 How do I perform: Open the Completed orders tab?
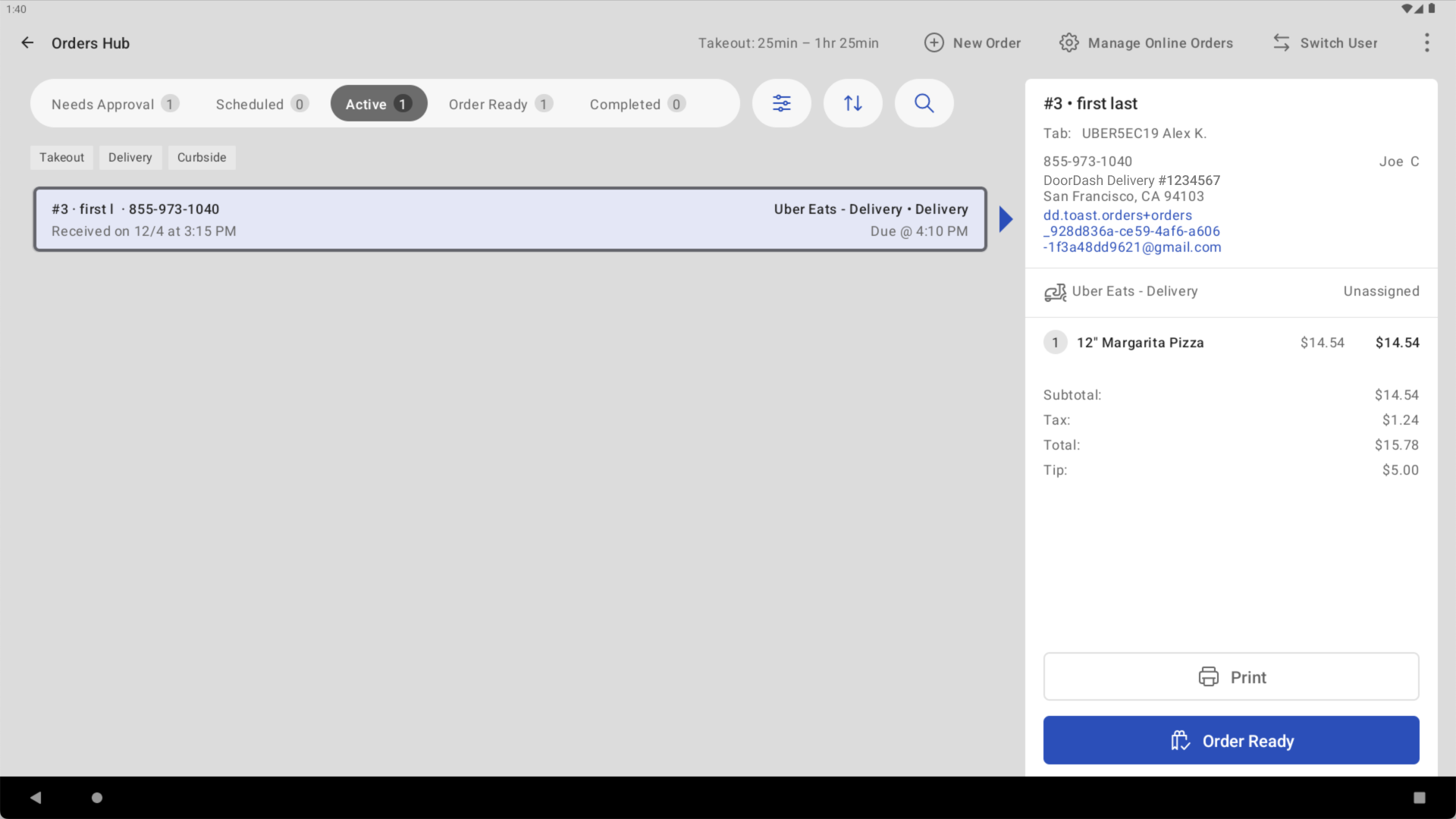tap(637, 104)
